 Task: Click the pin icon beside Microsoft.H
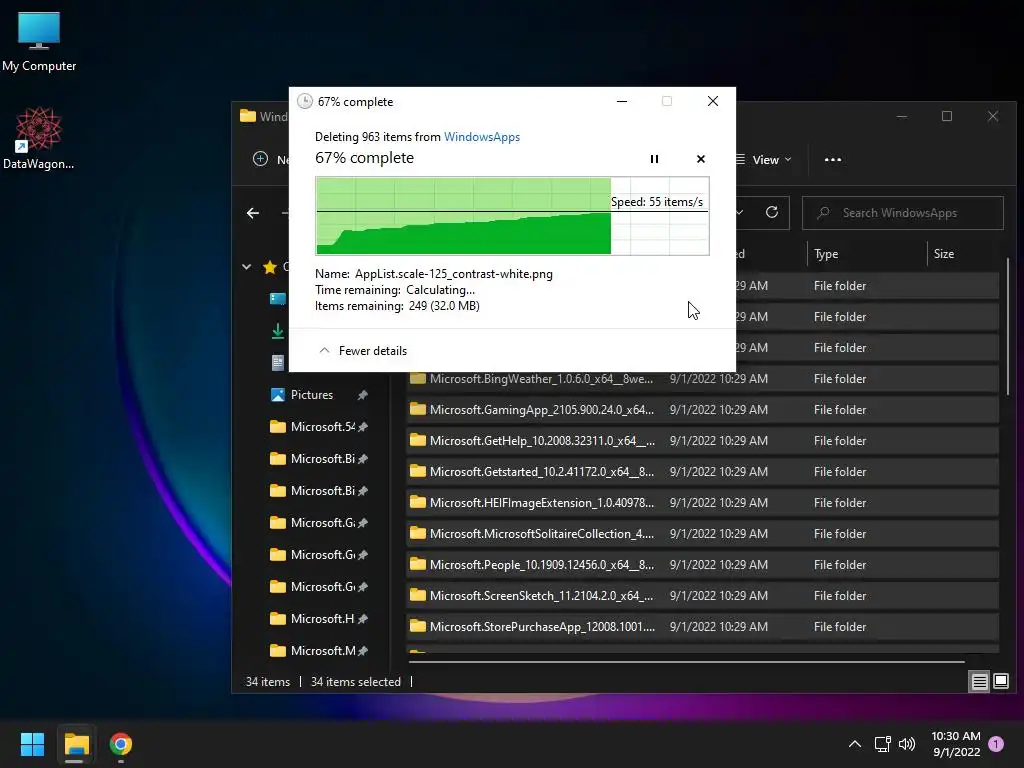pyautogui.click(x=362, y=618)
